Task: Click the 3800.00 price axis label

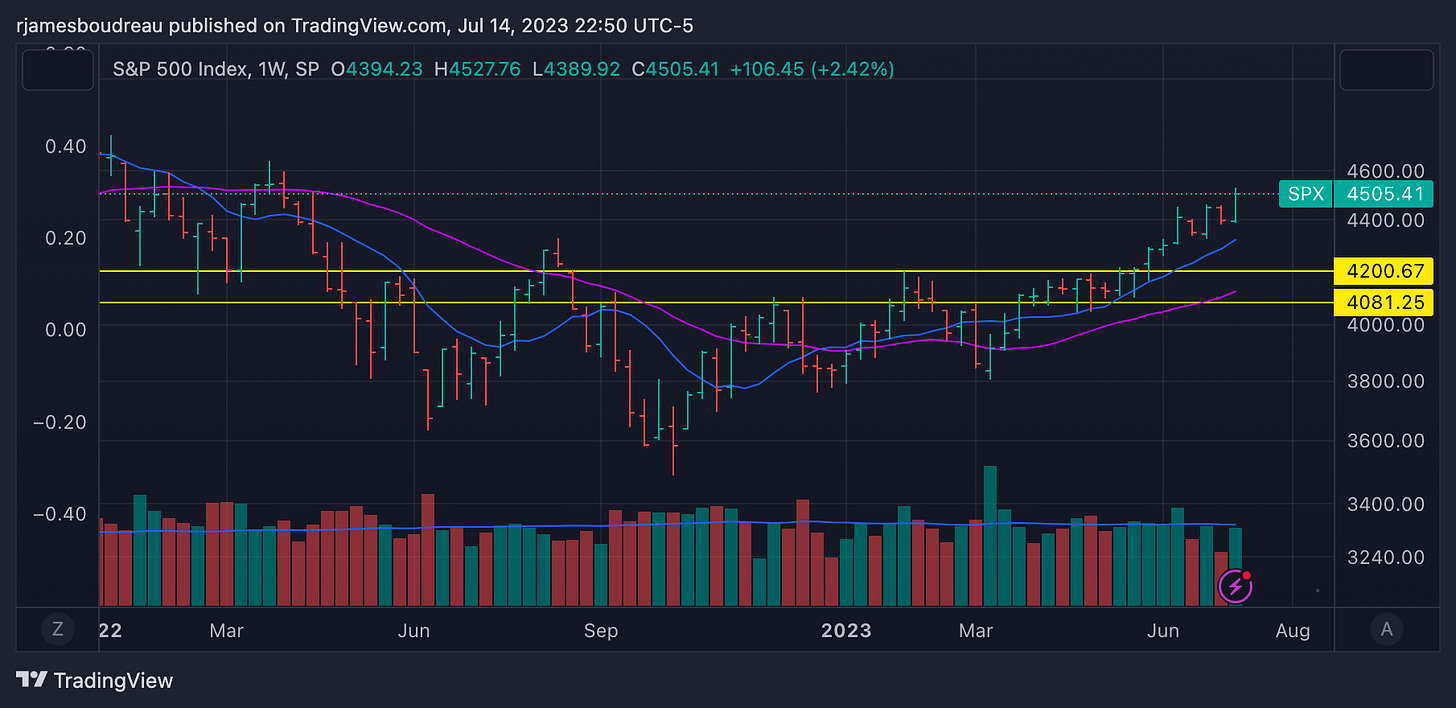Action: (1385, 381)
